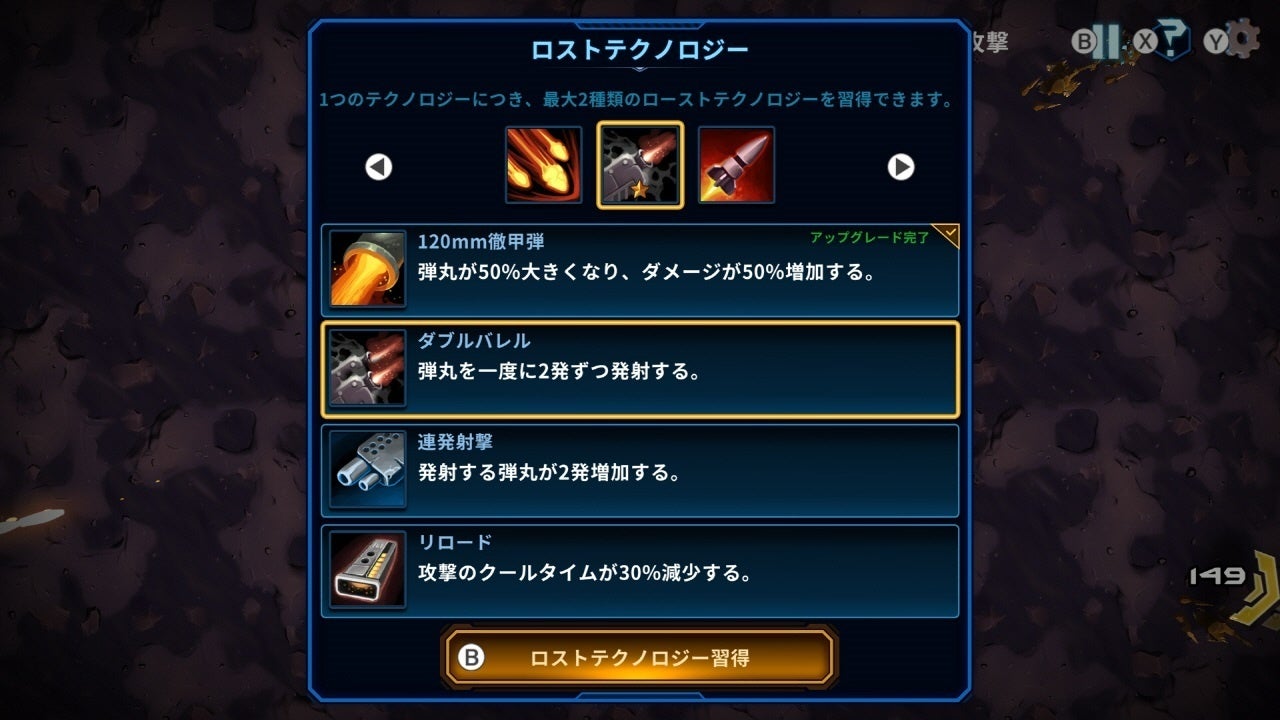Go to next technology with right arrow
The height and width of the screenshot is (720, 1280).
pos(901,167)
